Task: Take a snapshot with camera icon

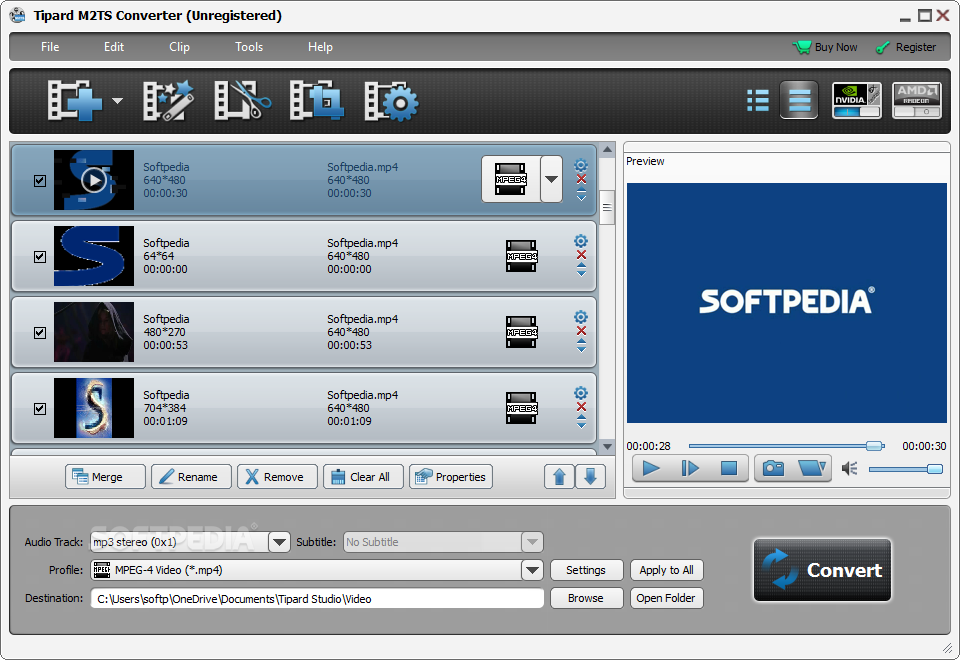Action: [x=773, y=469]
